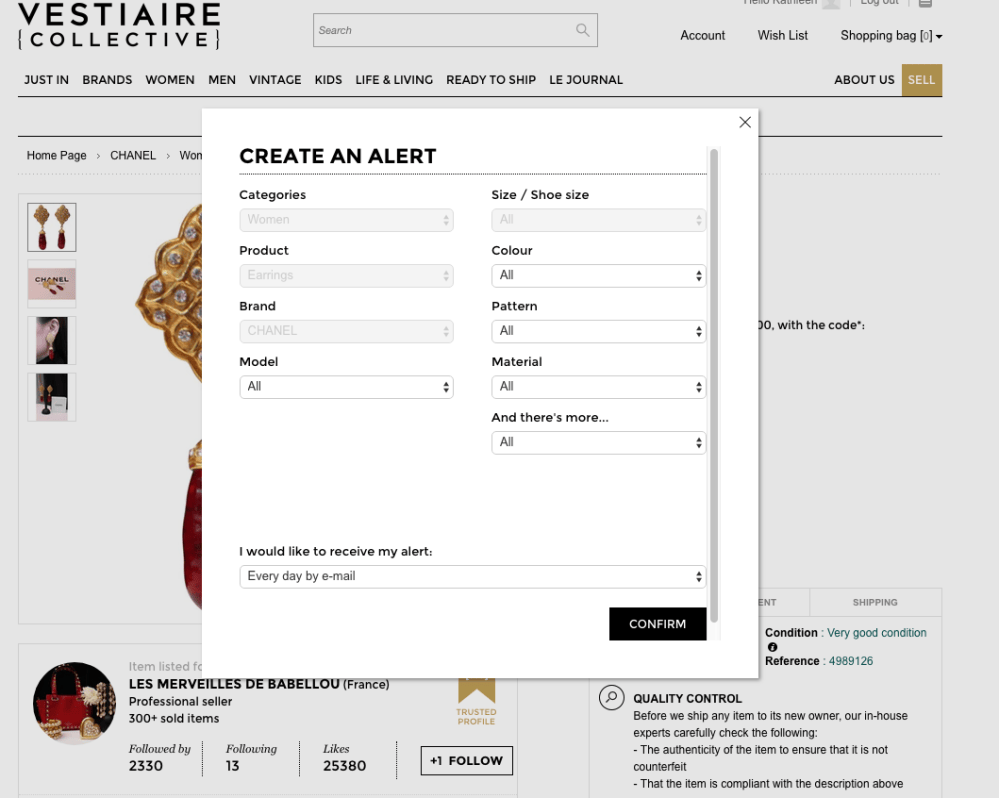Open the Wish List link
The image size is (999, 798).
coord(782,36)
